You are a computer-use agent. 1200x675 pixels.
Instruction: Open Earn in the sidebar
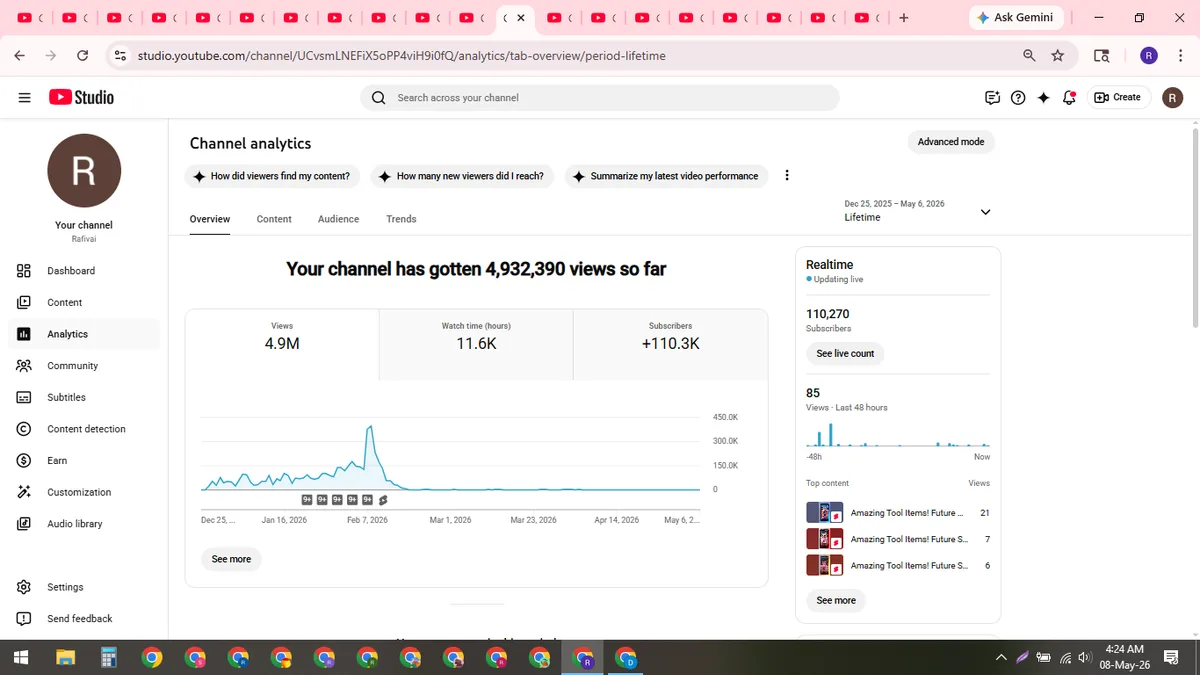coord(84,461)
